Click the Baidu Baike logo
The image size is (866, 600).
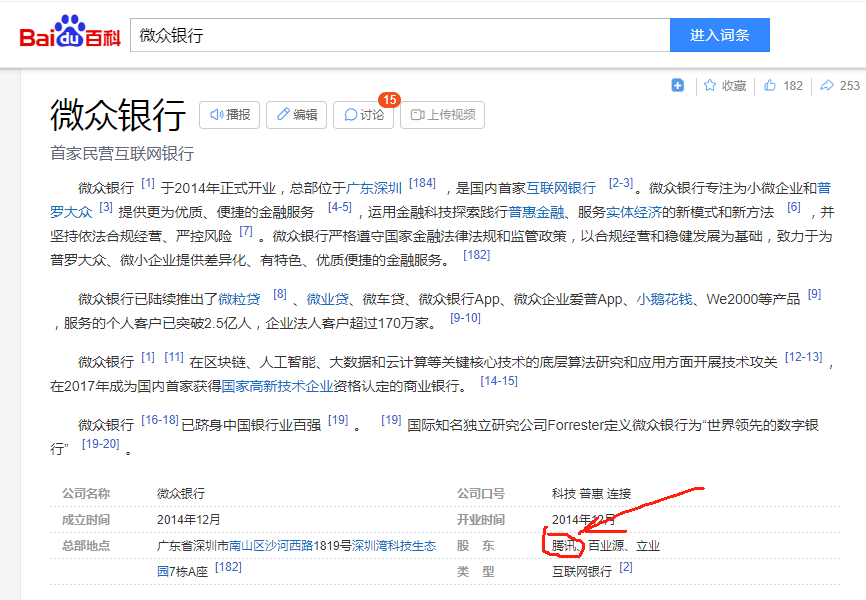[x=70, y=32]
